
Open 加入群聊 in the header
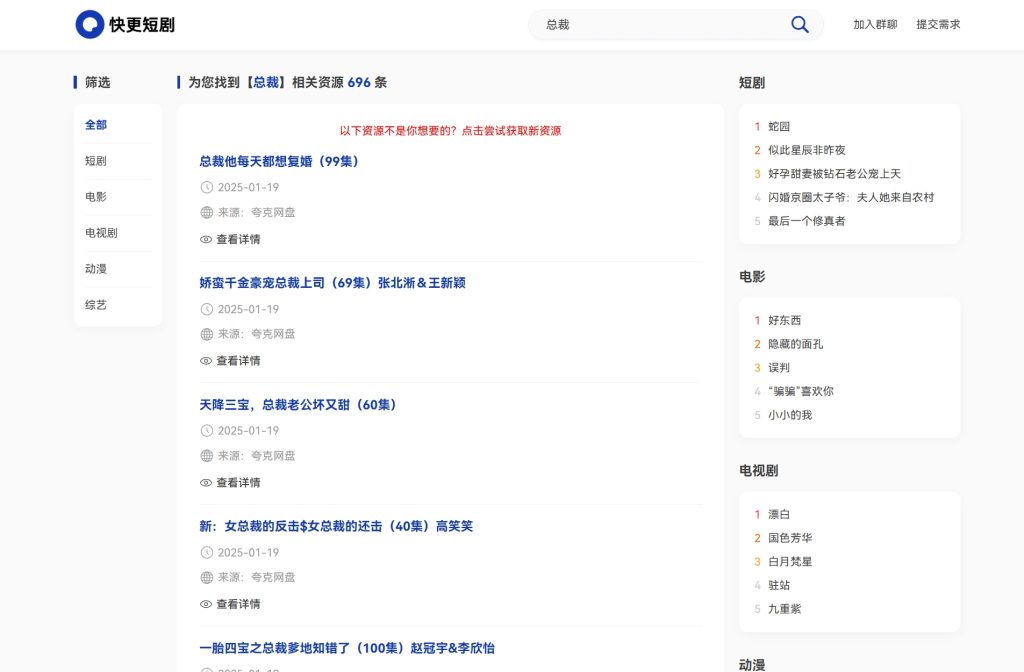875,25
